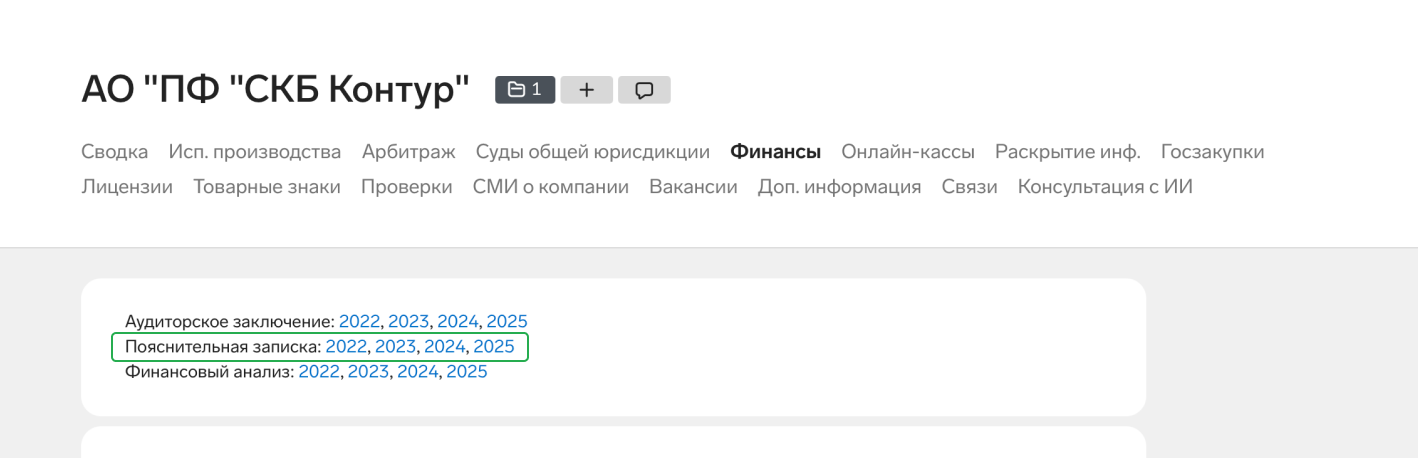Go to the Арбитраж tab
1418x458 pixels.
coord(408,152)
